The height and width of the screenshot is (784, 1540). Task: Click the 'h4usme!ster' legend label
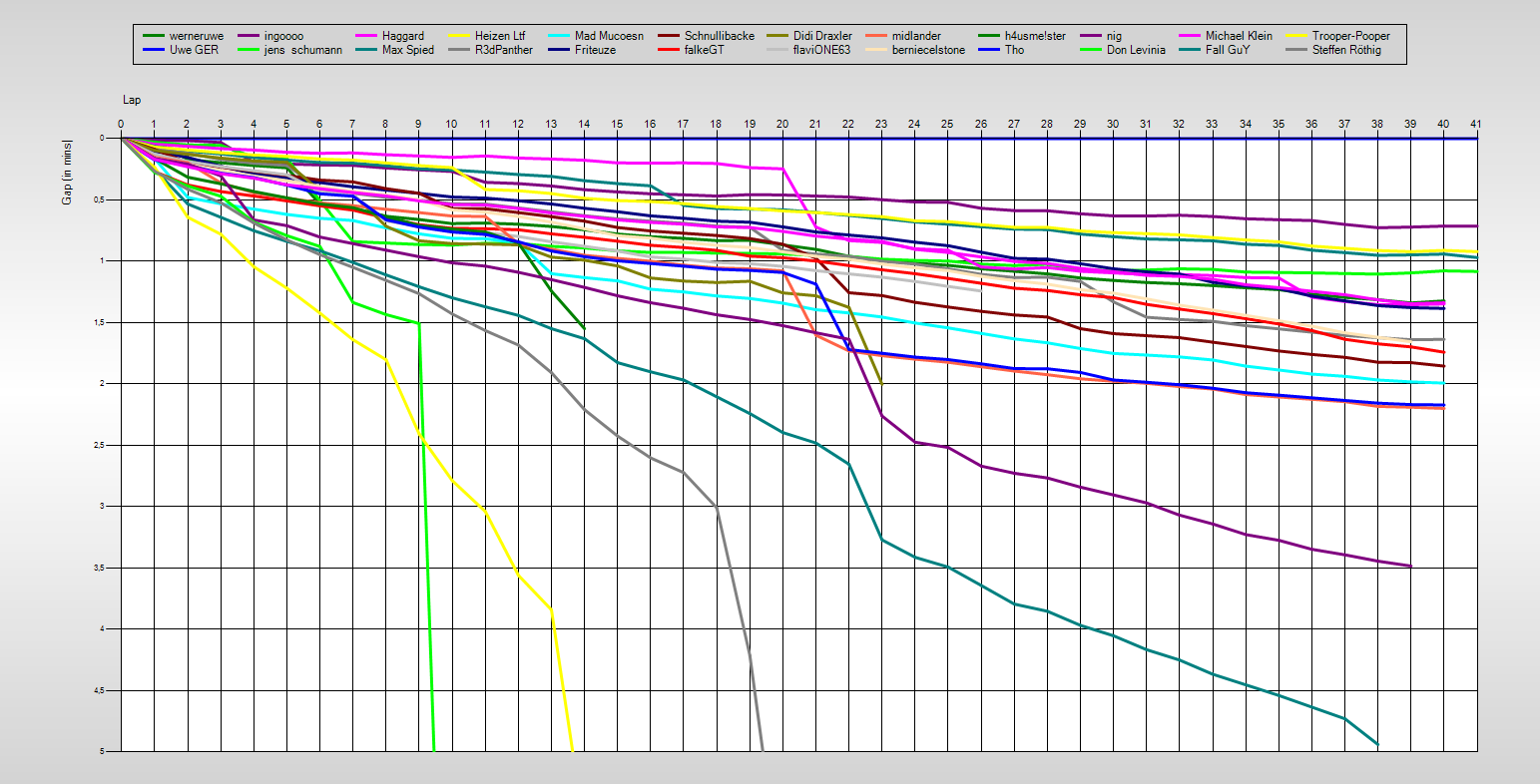(1035, 36)
